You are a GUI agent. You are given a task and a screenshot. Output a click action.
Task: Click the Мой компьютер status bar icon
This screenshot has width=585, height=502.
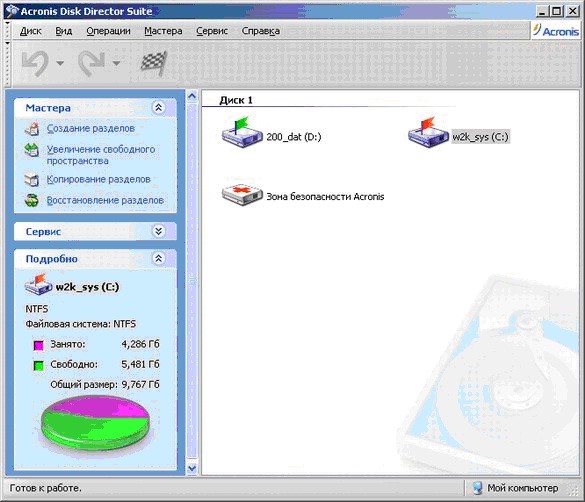click(478, 488)
